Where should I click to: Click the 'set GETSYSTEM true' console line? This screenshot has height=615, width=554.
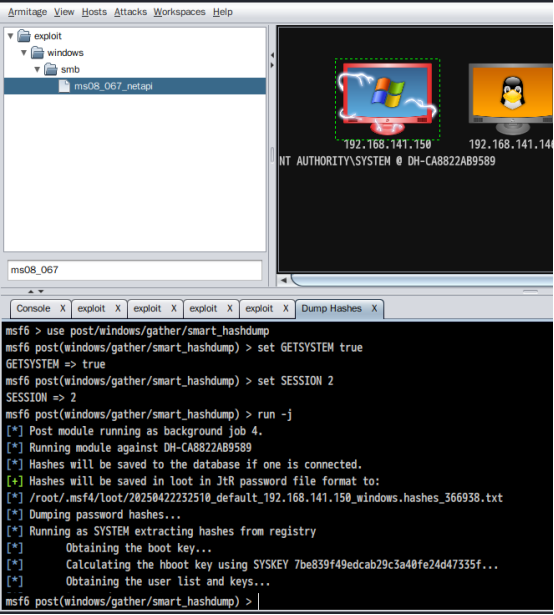(x=184, y=348)
